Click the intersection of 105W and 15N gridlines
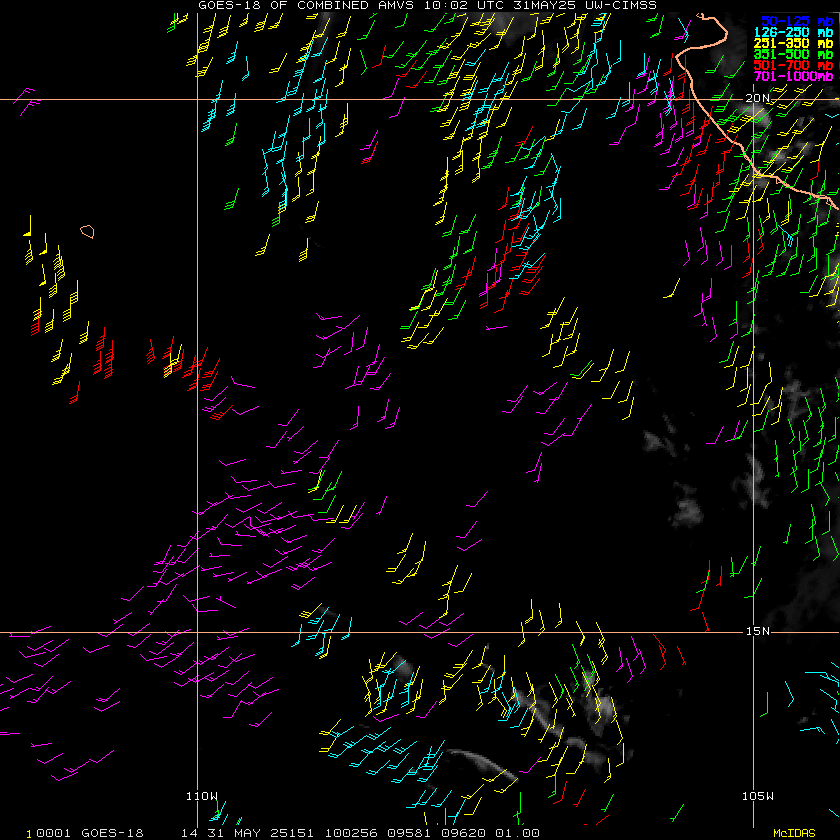 point(752,633)
